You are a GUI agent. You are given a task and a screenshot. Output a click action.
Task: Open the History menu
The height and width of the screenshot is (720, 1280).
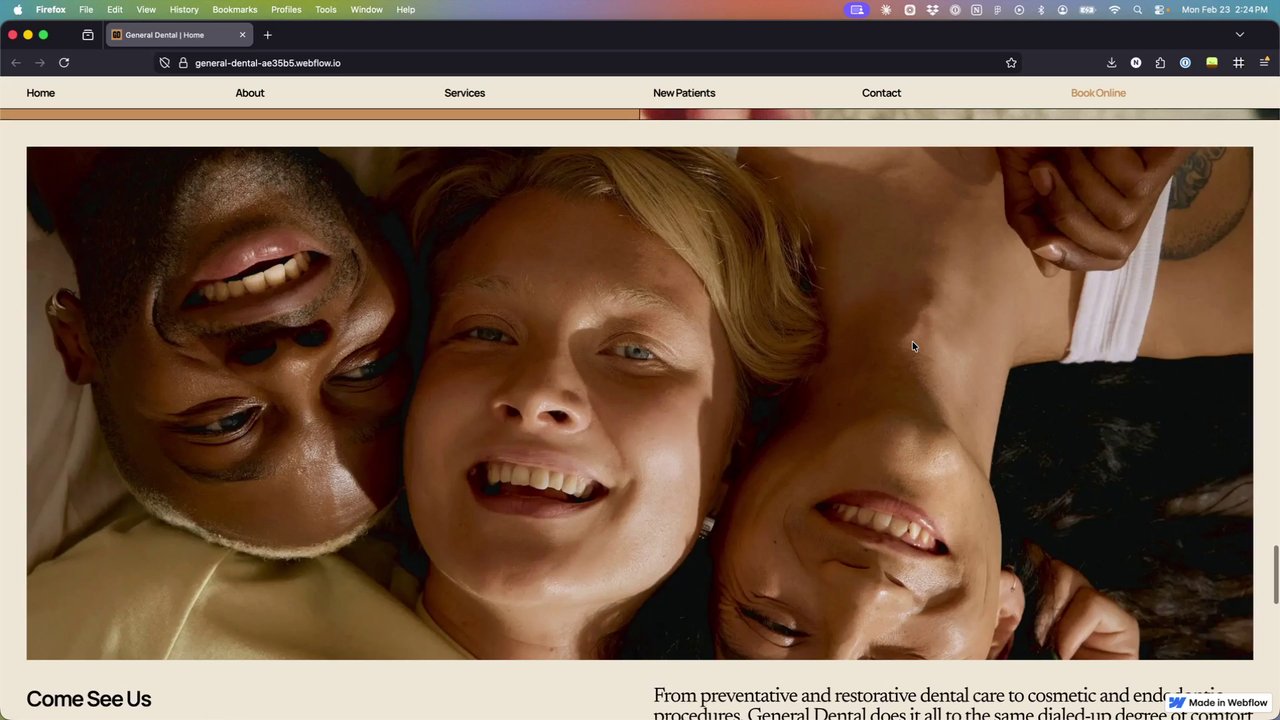(x=184, y=9)
